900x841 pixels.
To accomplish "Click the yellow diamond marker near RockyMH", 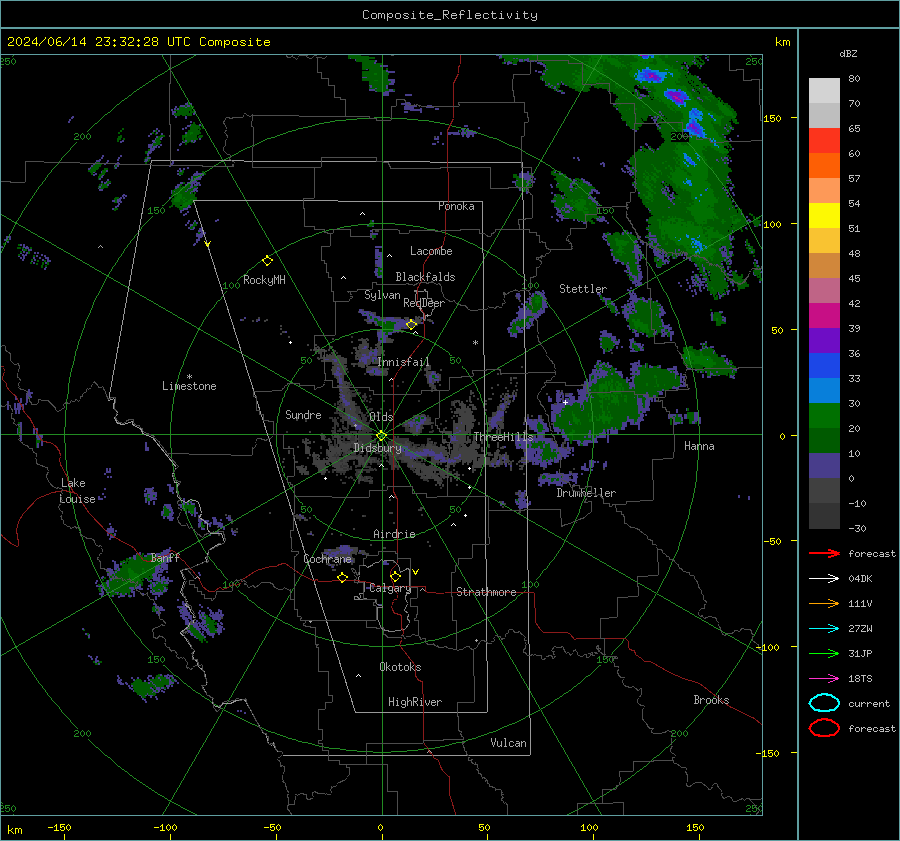I will coord(267,261).
